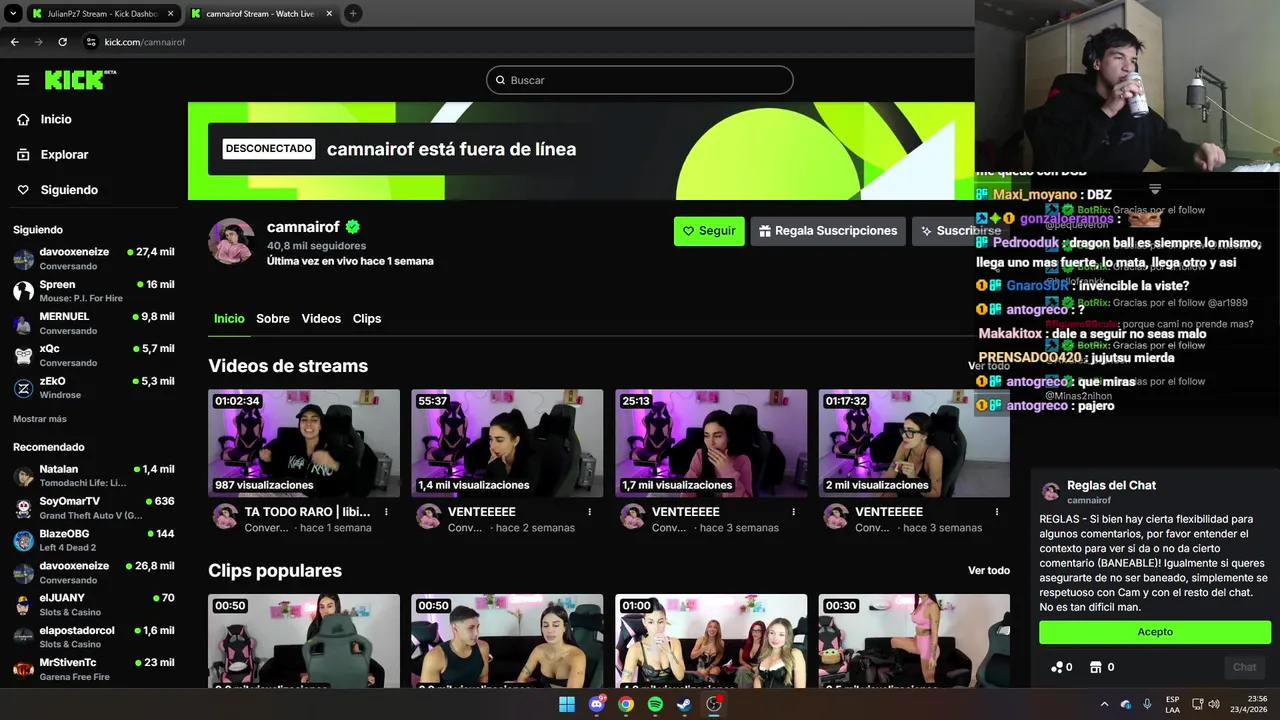Open Natalan recommended channel

[x=93, y=476]
